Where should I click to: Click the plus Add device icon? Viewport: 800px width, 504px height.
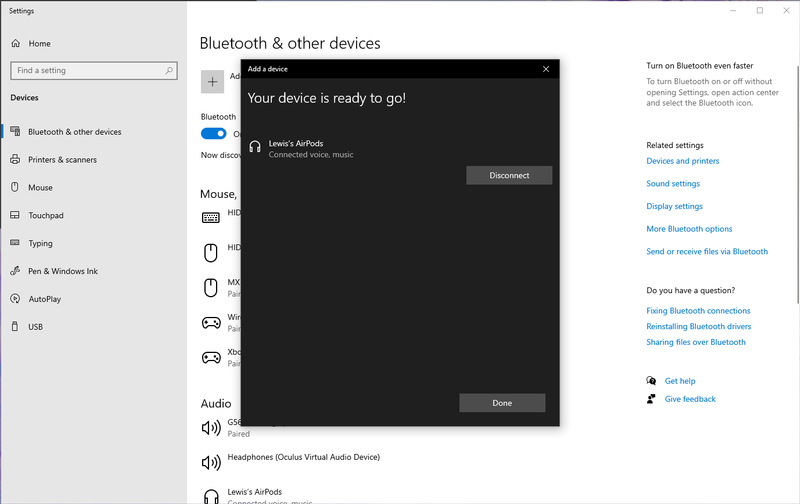coord(212,82)
